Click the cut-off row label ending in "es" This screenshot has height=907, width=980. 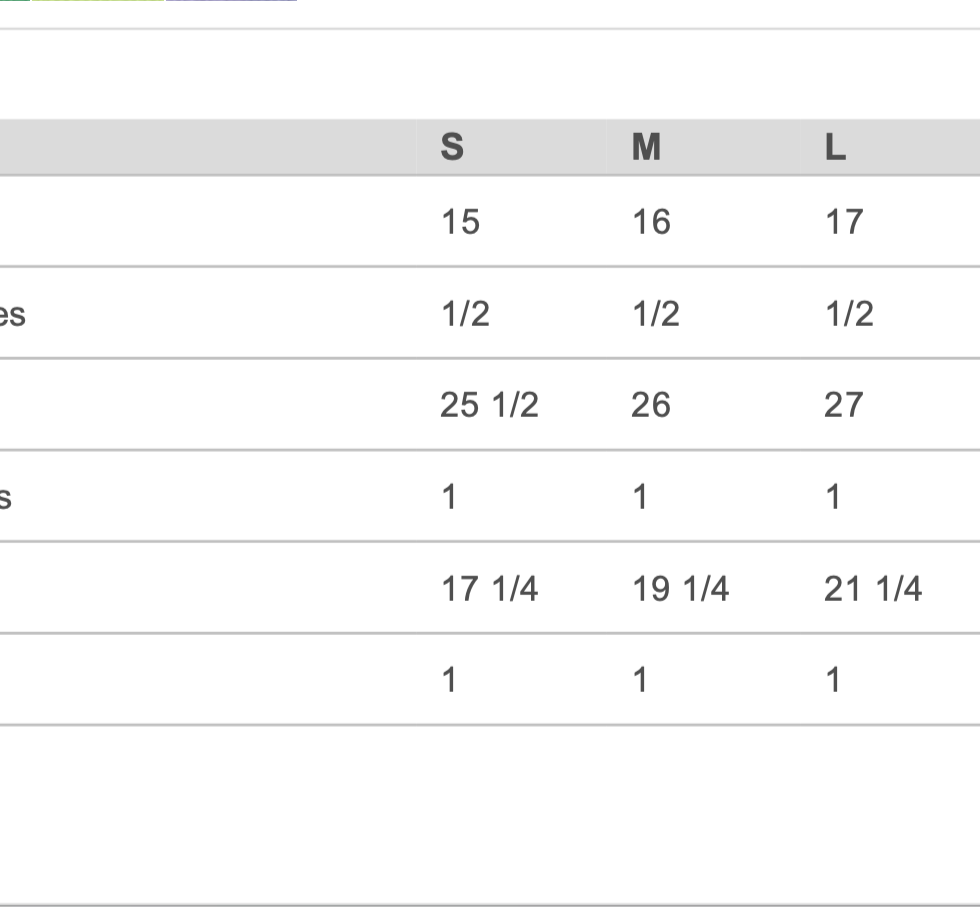coord(12,314)
